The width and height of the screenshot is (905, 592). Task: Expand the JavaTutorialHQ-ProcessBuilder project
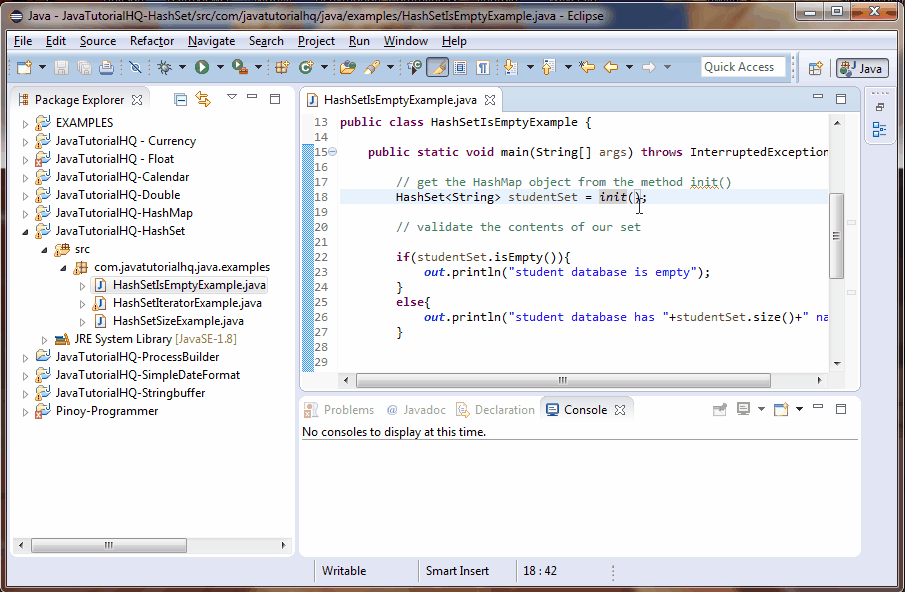click(x=23, y=357)
